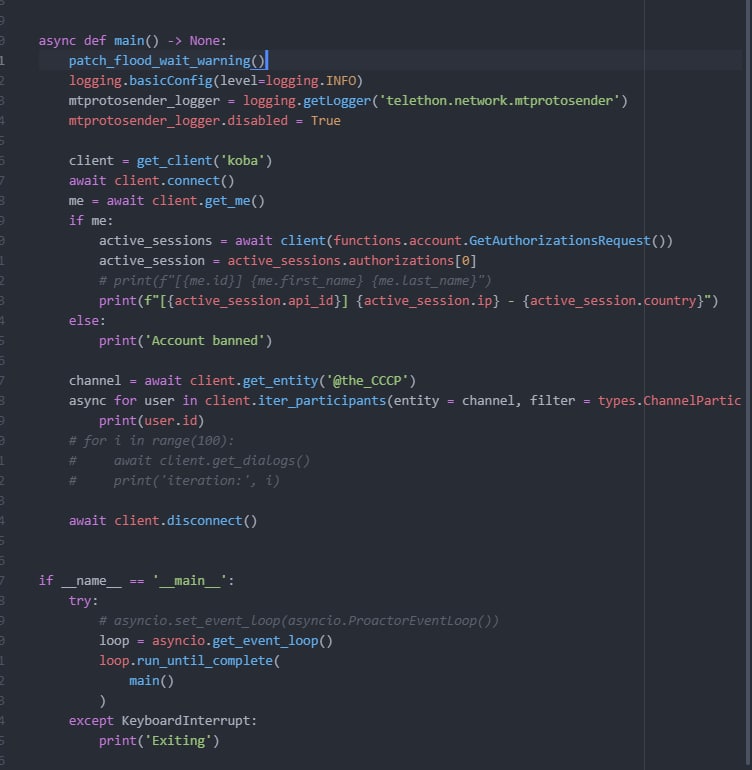The width and height of the screenshot is (752, 770).
Task: Click the 'try:' line
Action: pos(84,601)
